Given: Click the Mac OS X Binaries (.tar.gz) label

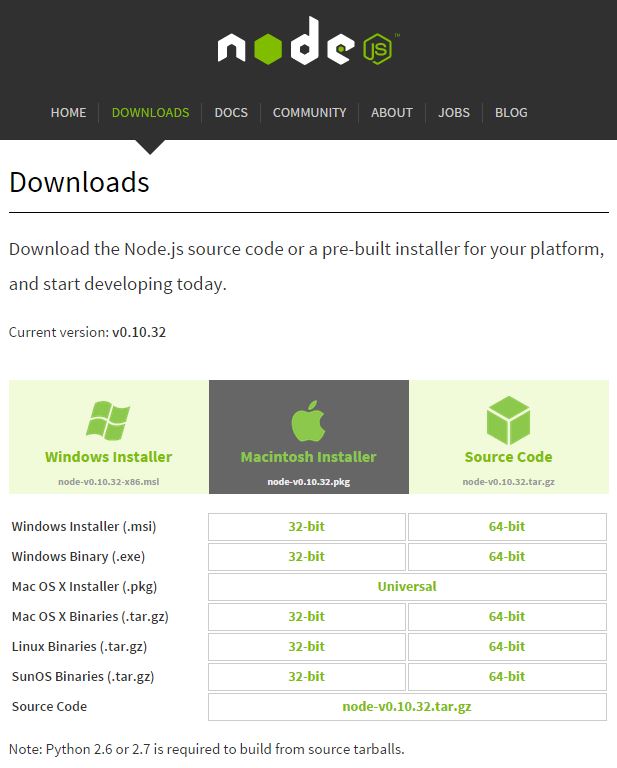Looking at the screenshot, I should [x=90, y=616].
